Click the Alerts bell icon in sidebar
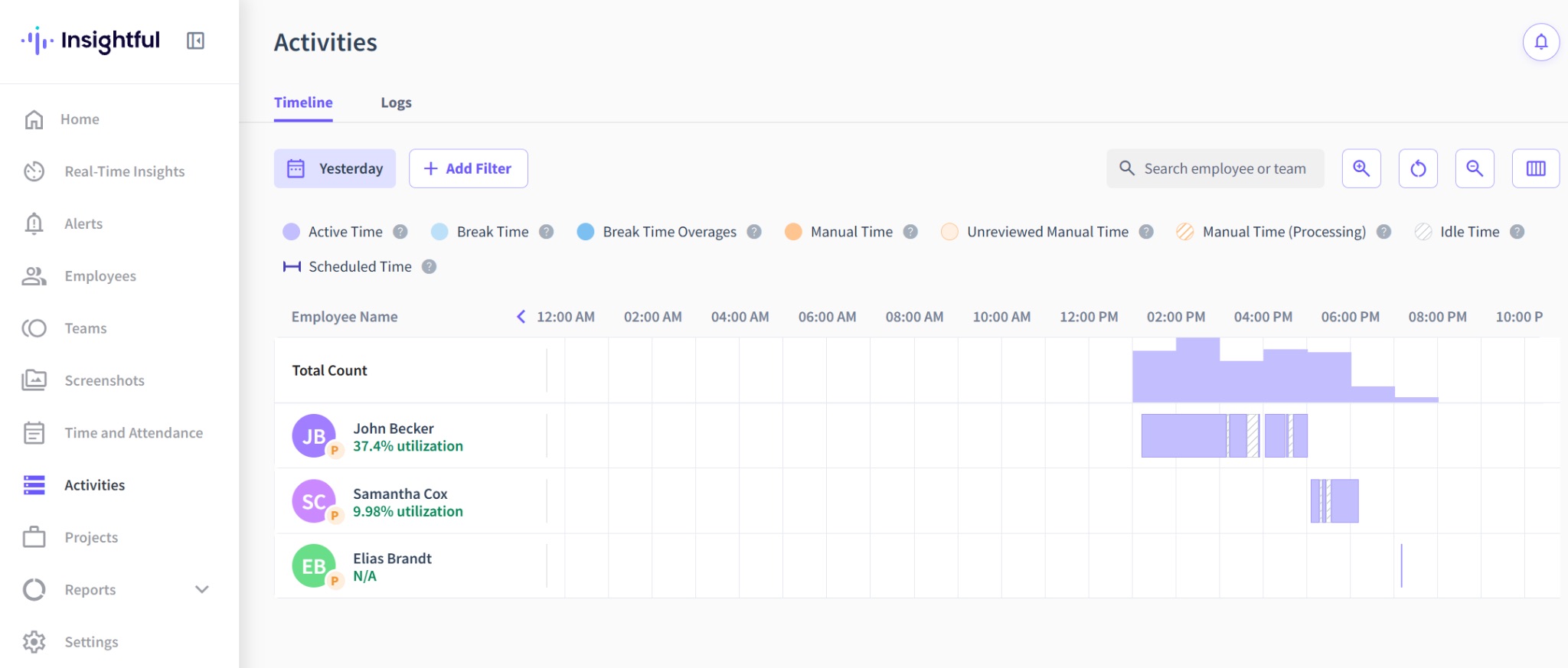 (x=34, y=223)
